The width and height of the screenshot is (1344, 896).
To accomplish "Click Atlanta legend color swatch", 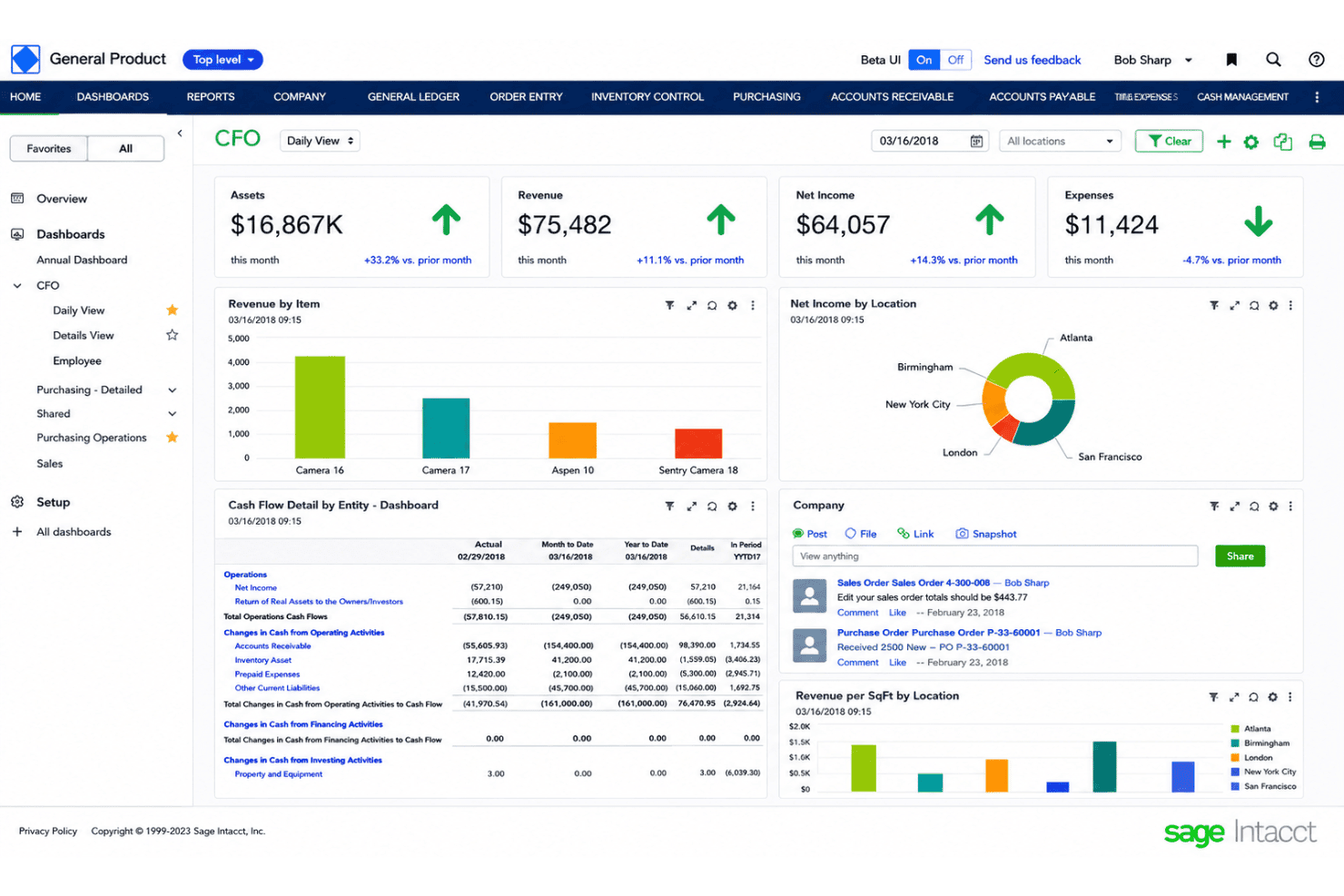I will [1235, 729].
